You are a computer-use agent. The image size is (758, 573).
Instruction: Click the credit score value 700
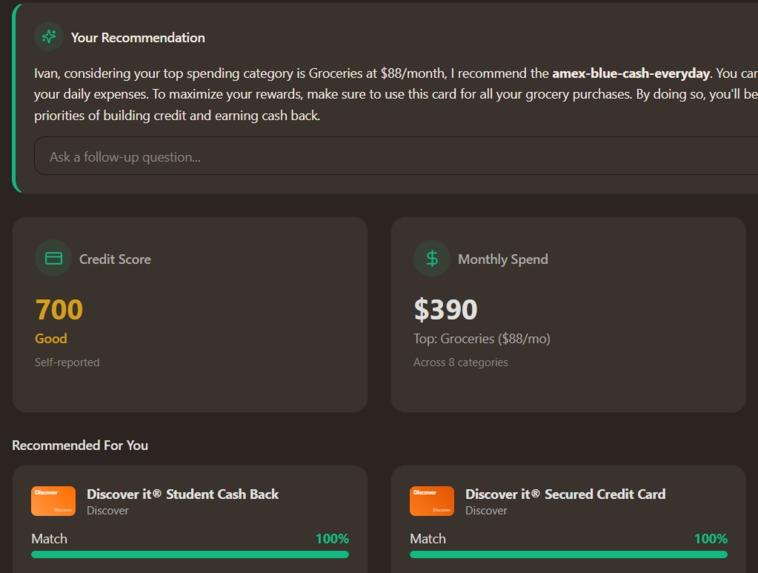click(x=59, y=309)
